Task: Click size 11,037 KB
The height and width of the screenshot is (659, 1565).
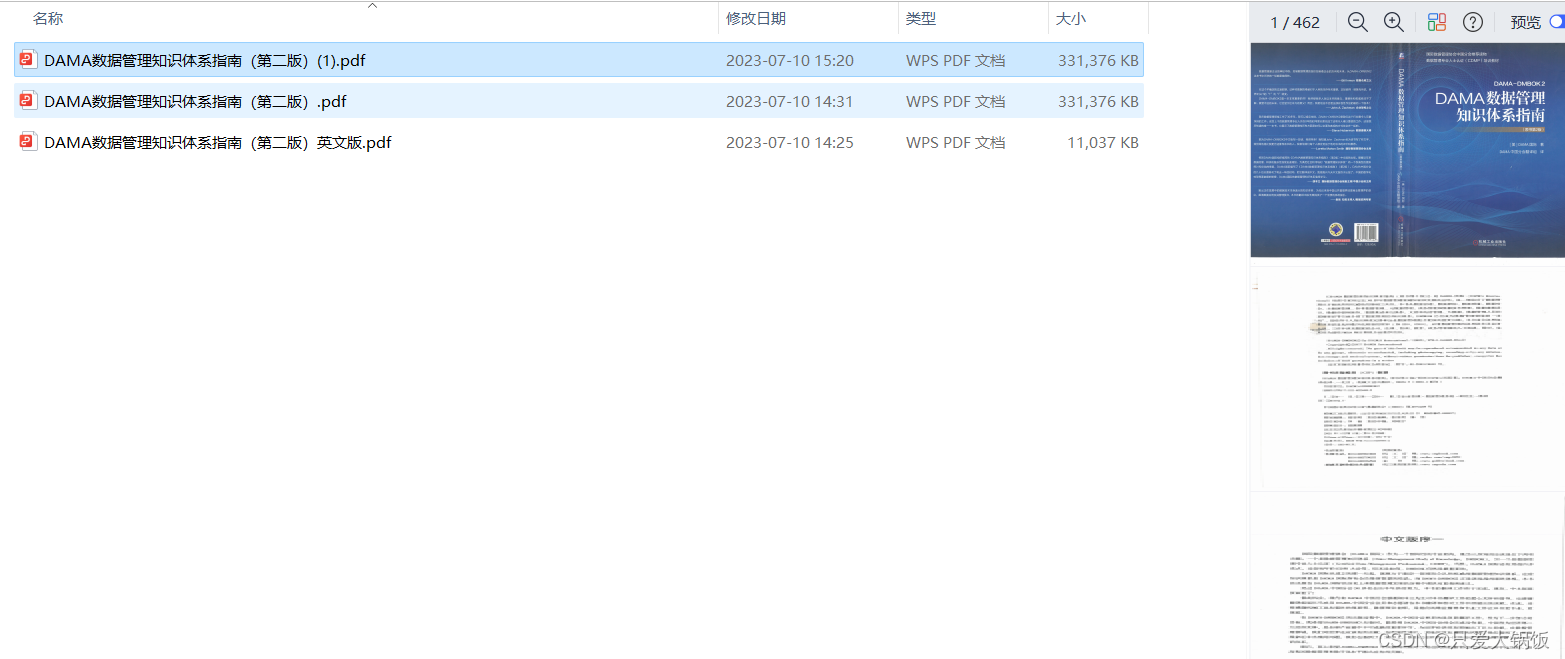Action: coord(1103,142)
